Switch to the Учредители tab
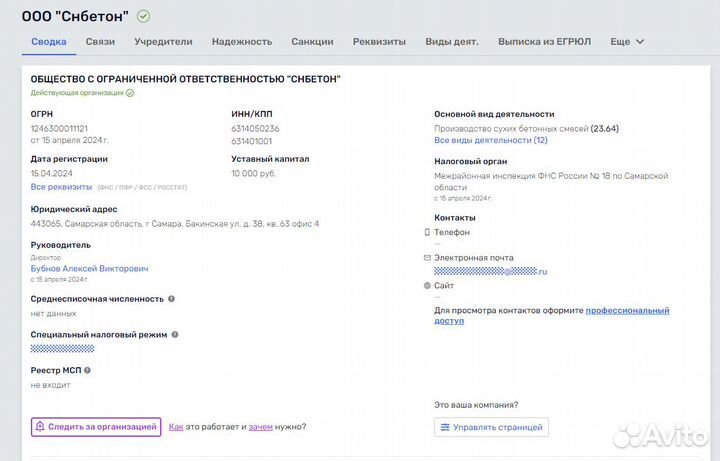720x461 pixels. click(163, 42)
